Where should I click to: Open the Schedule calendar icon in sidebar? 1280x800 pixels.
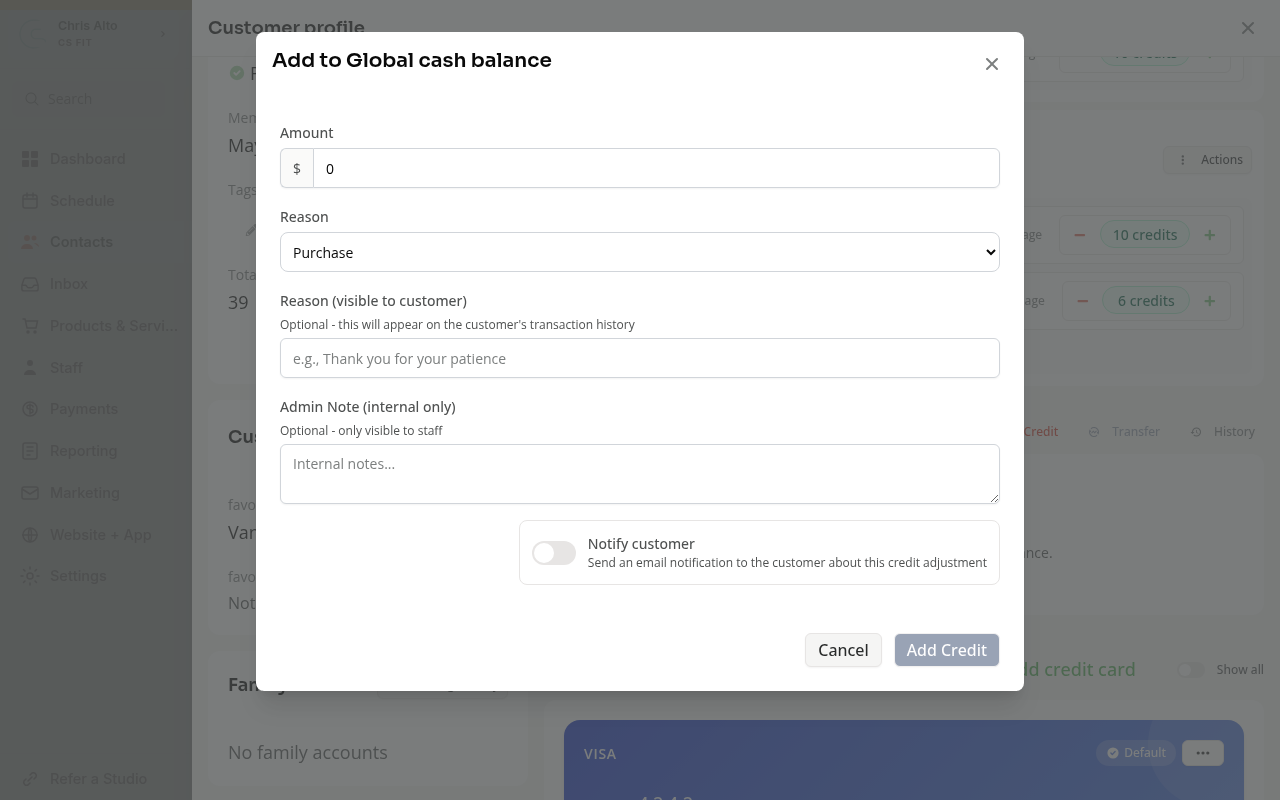pos(30,201)
